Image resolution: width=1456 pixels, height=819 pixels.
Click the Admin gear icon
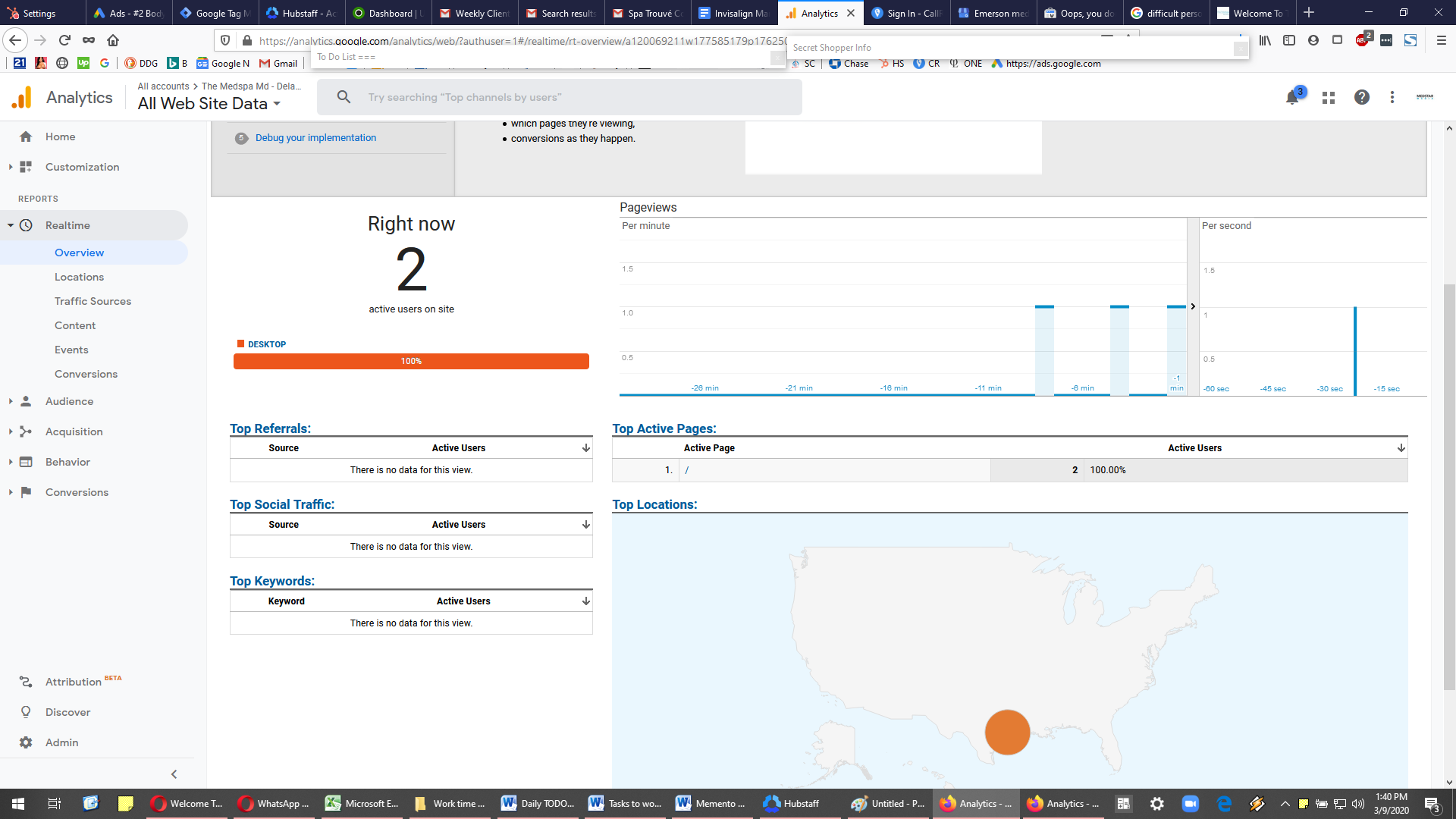(26, 742)
